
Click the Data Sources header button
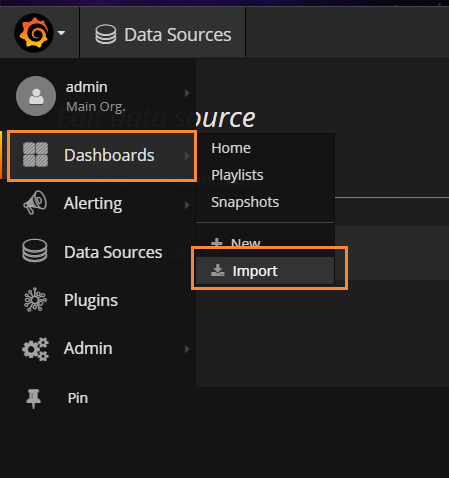[x=163, y=34]
